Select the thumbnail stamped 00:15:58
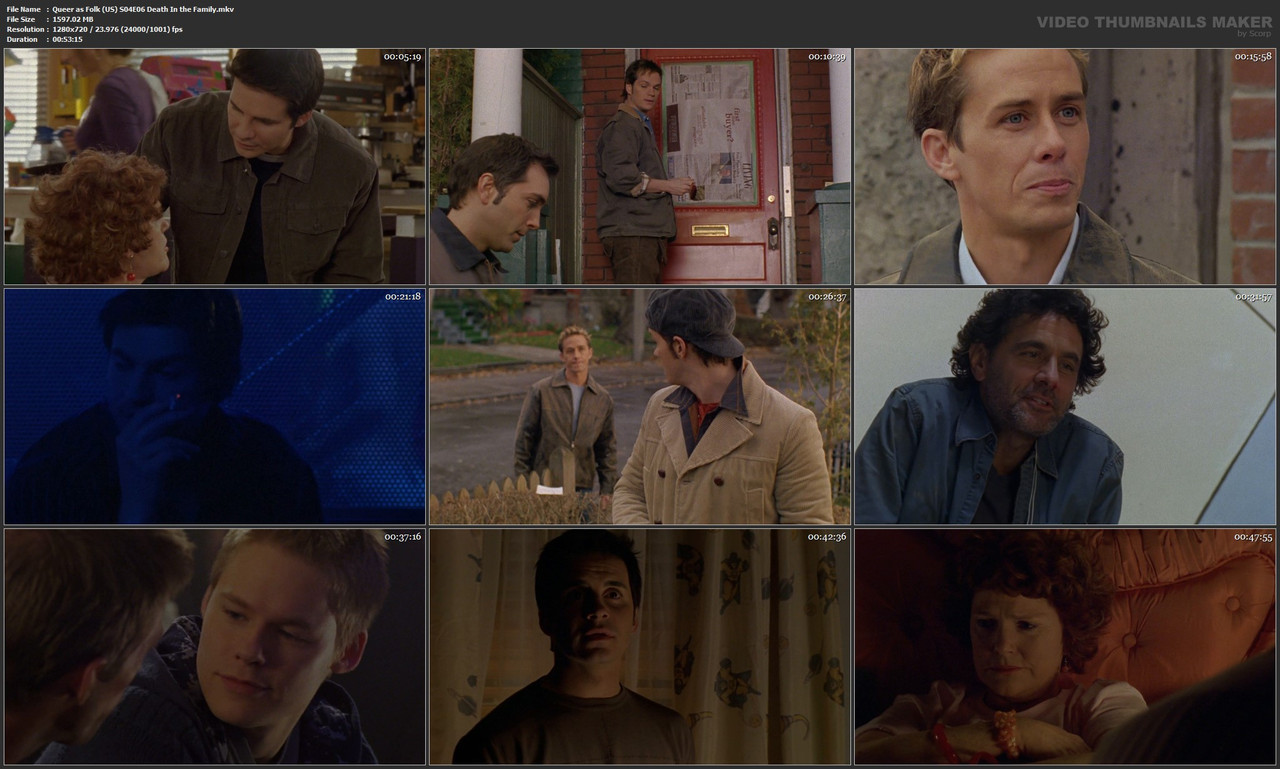The height and width of the screenshot is (769, 1280). click(1065, 166)
